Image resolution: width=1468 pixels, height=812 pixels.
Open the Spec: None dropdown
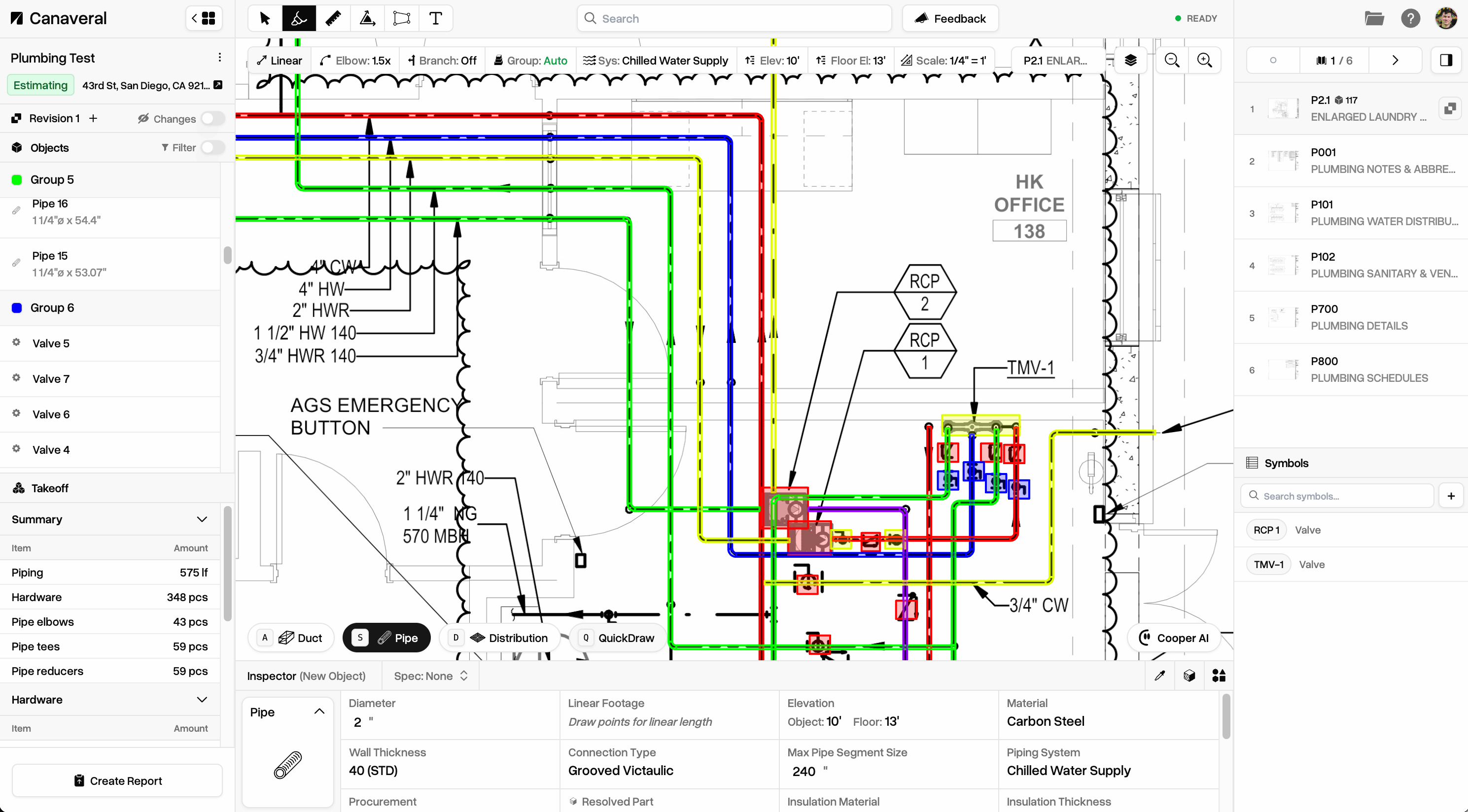[431, 676]
